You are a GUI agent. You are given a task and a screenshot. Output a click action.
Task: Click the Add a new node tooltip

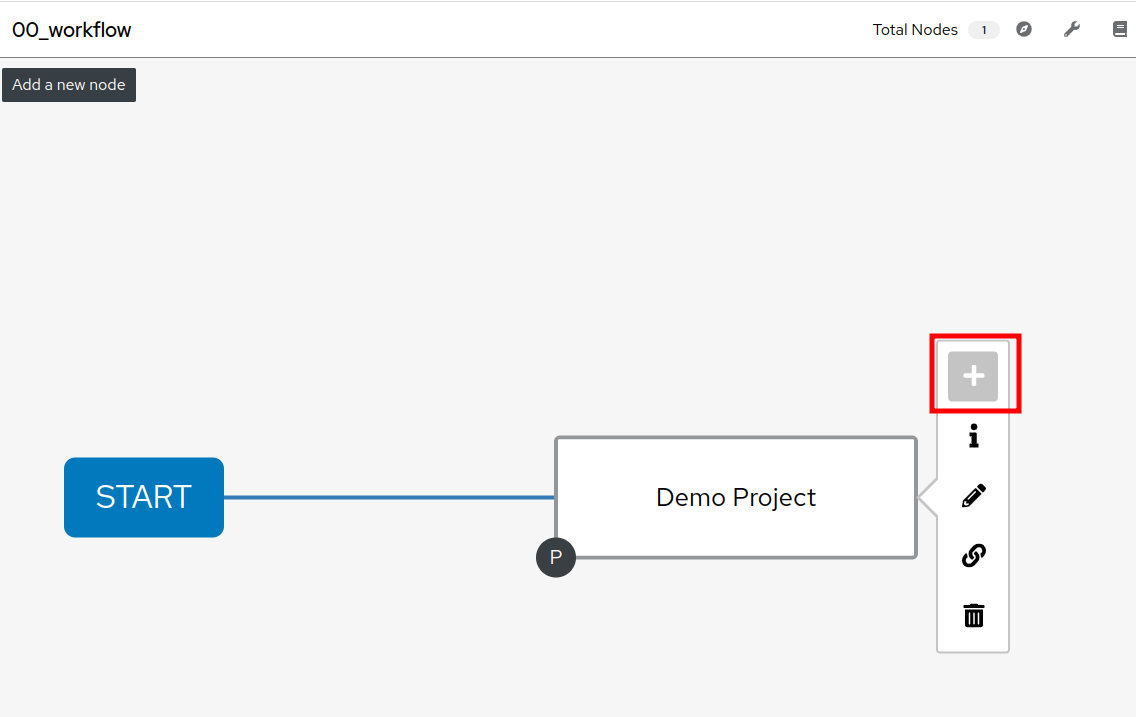(x=69, y=85)
